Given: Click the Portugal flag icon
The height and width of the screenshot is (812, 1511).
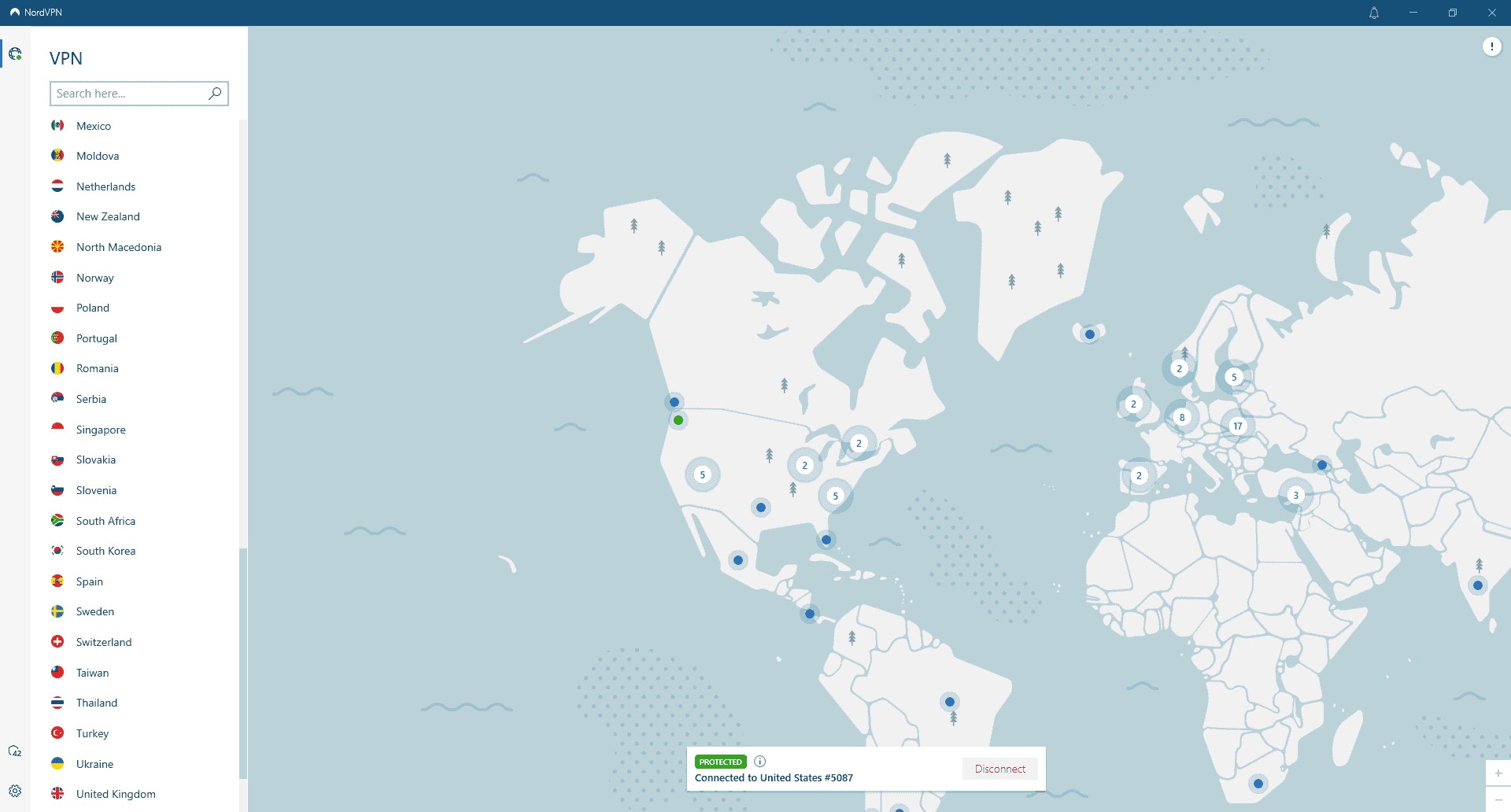Looking at the screenshot, I should 57,338.
